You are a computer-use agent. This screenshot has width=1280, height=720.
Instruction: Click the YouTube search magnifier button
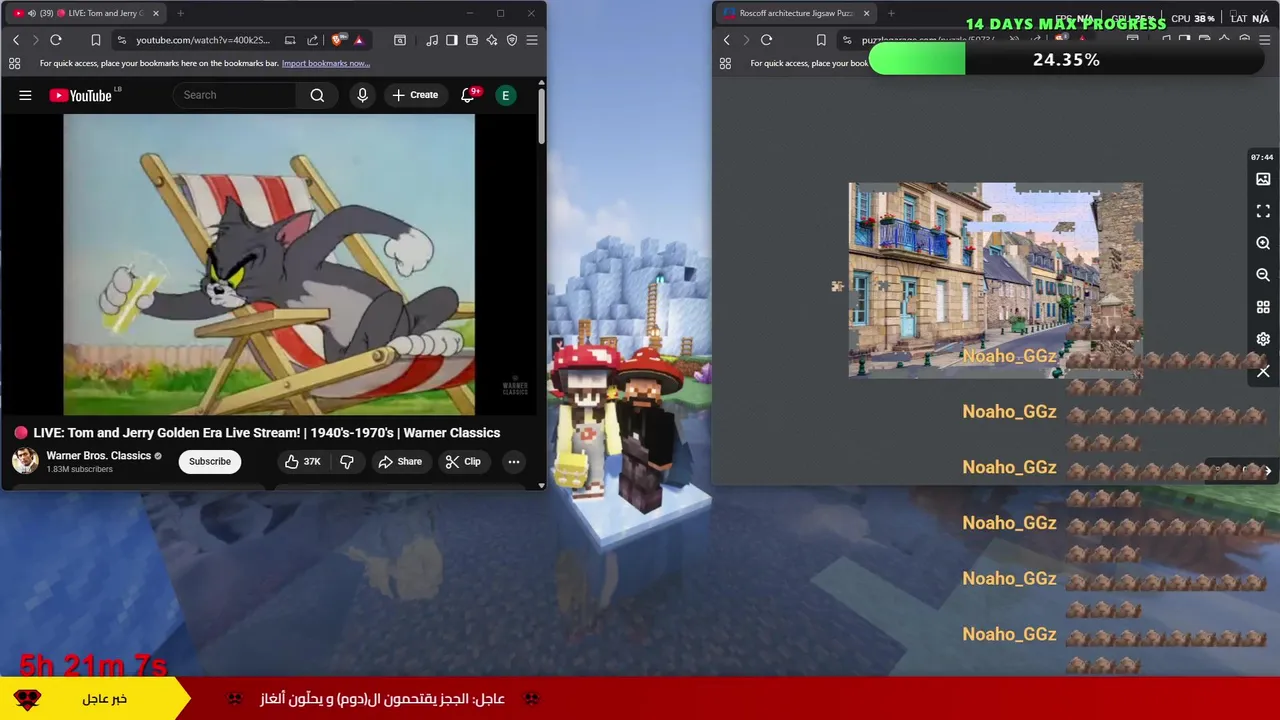pos(317,95)
